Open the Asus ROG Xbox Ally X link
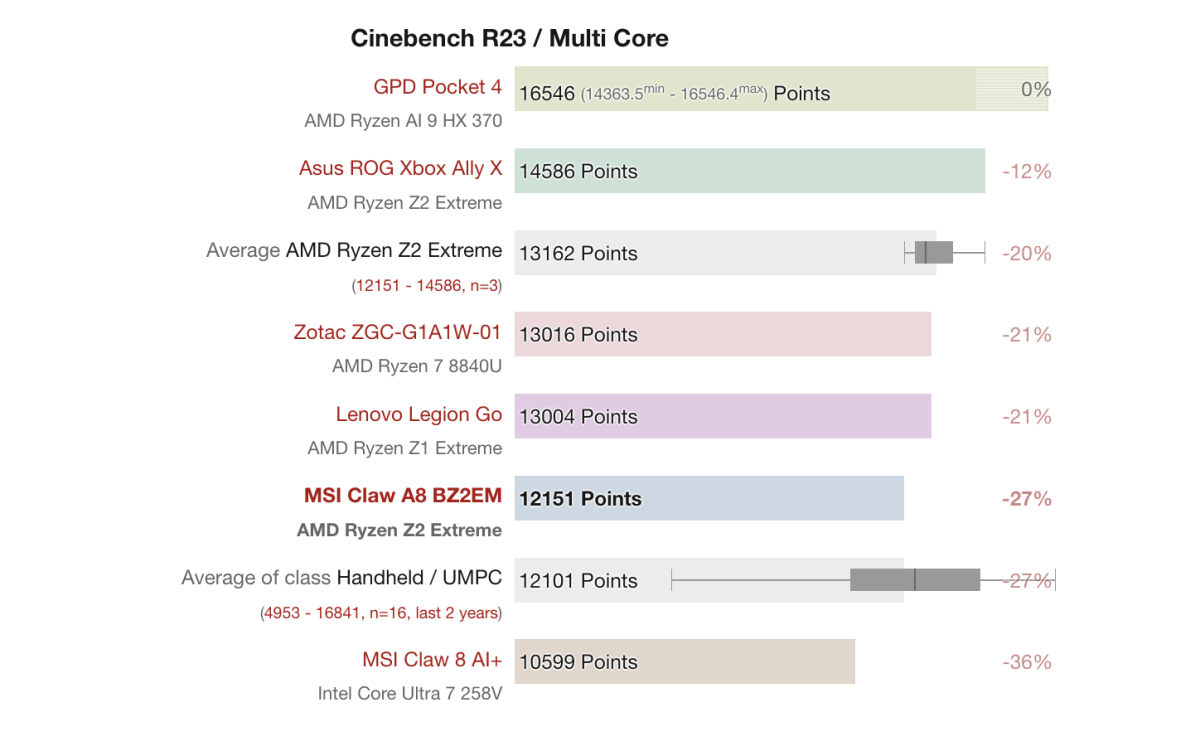Viewport: 1200px width, 736px height. pyautogui.click(x=400, y=168)
